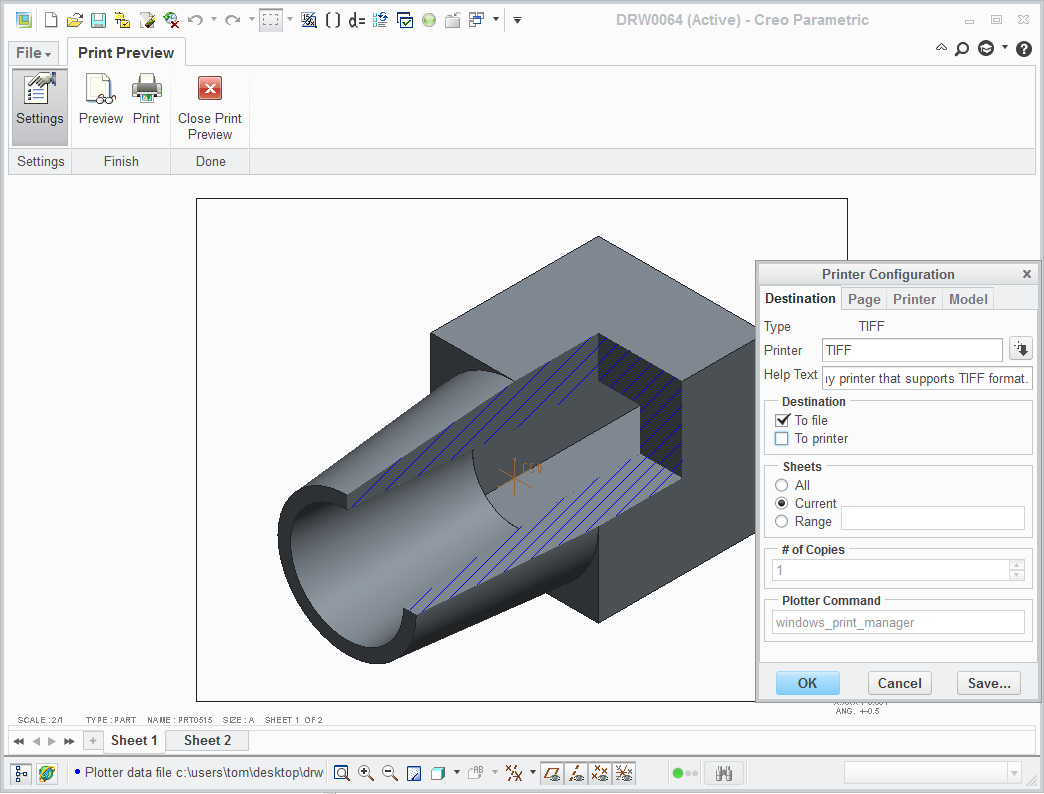Select the Range sheets radio button
Image resolution: width=1044 pixels, height=794 pixels.
[782, 521]
